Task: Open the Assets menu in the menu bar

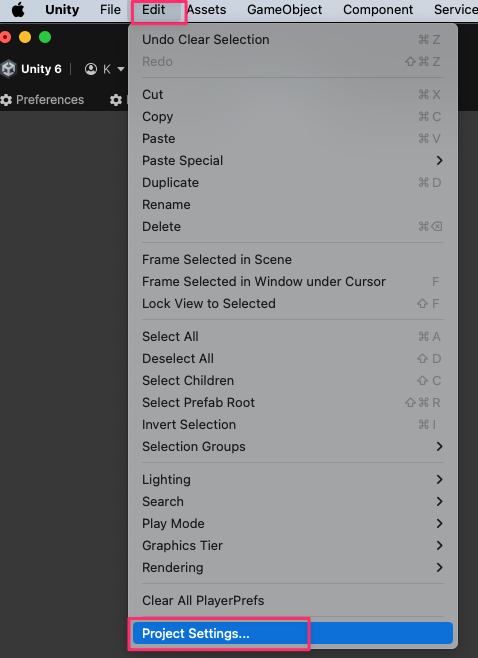Action: [x=206, y=9]
